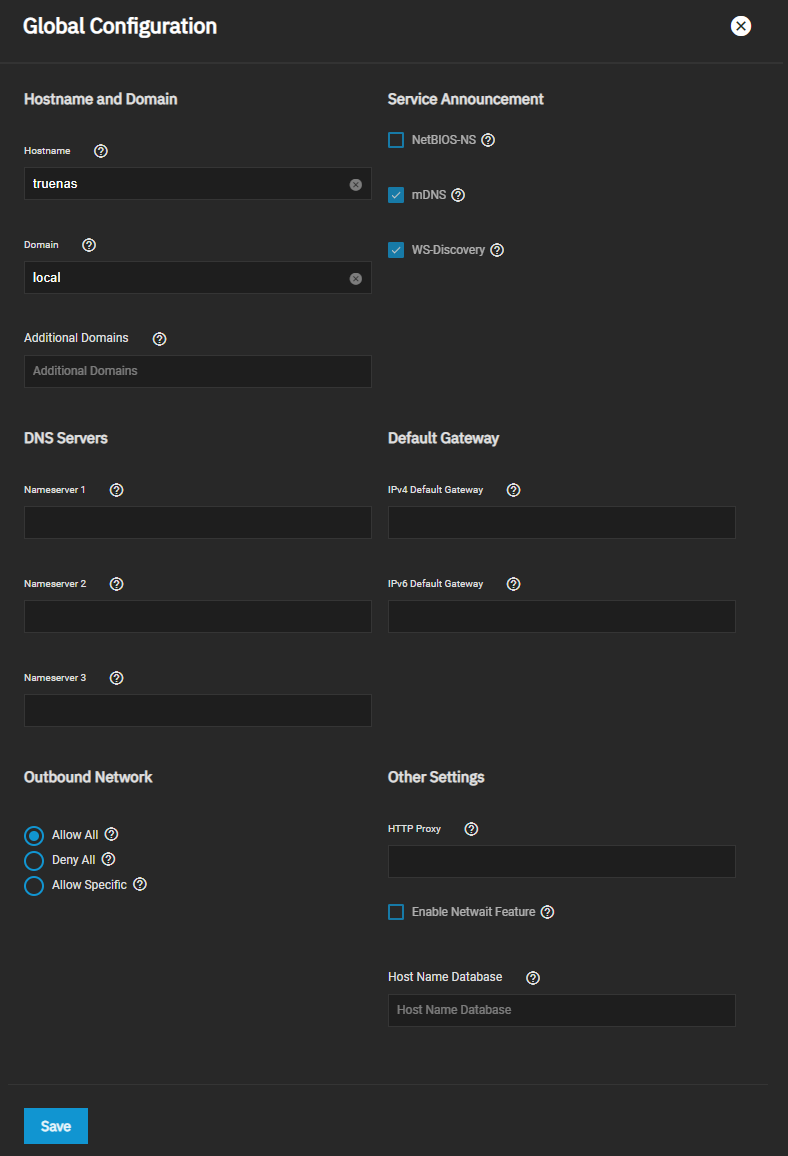788x1156 pixels.
Task: Show help for WS-Discovery option
Action: [497, 250]
